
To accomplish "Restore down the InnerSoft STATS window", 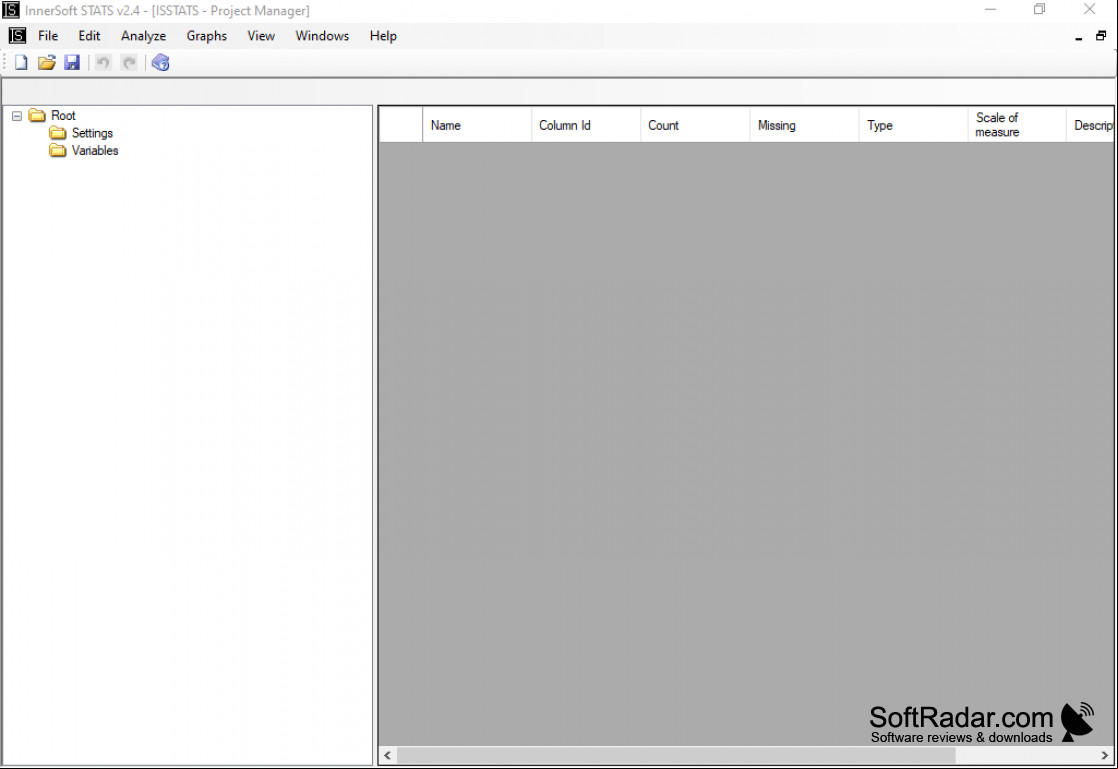I will (1040, 10).
